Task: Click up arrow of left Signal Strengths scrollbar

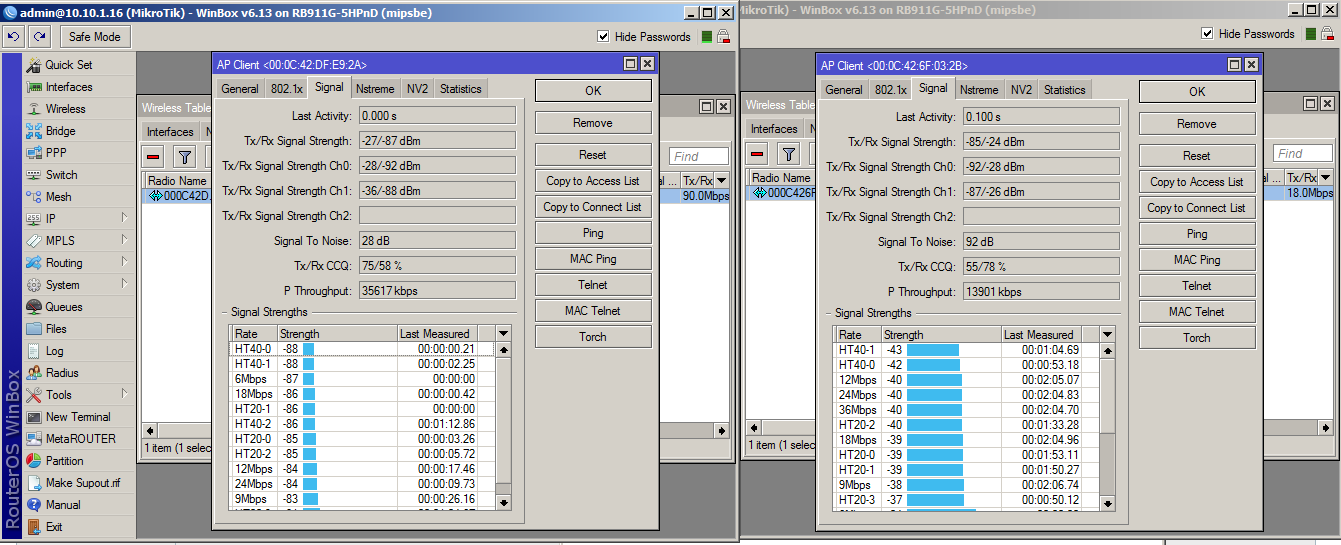Action: pos(504,350)
